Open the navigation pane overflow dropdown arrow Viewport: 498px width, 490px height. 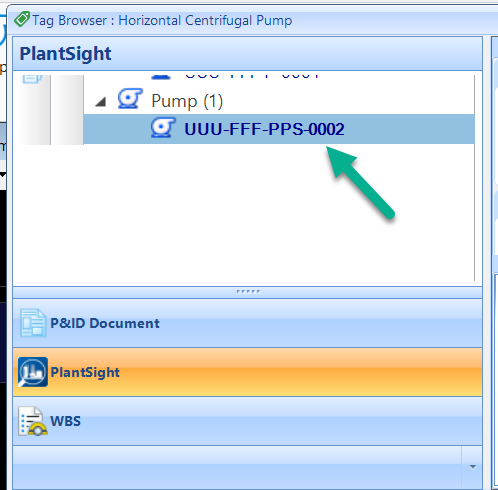click(x=472, y=467)
